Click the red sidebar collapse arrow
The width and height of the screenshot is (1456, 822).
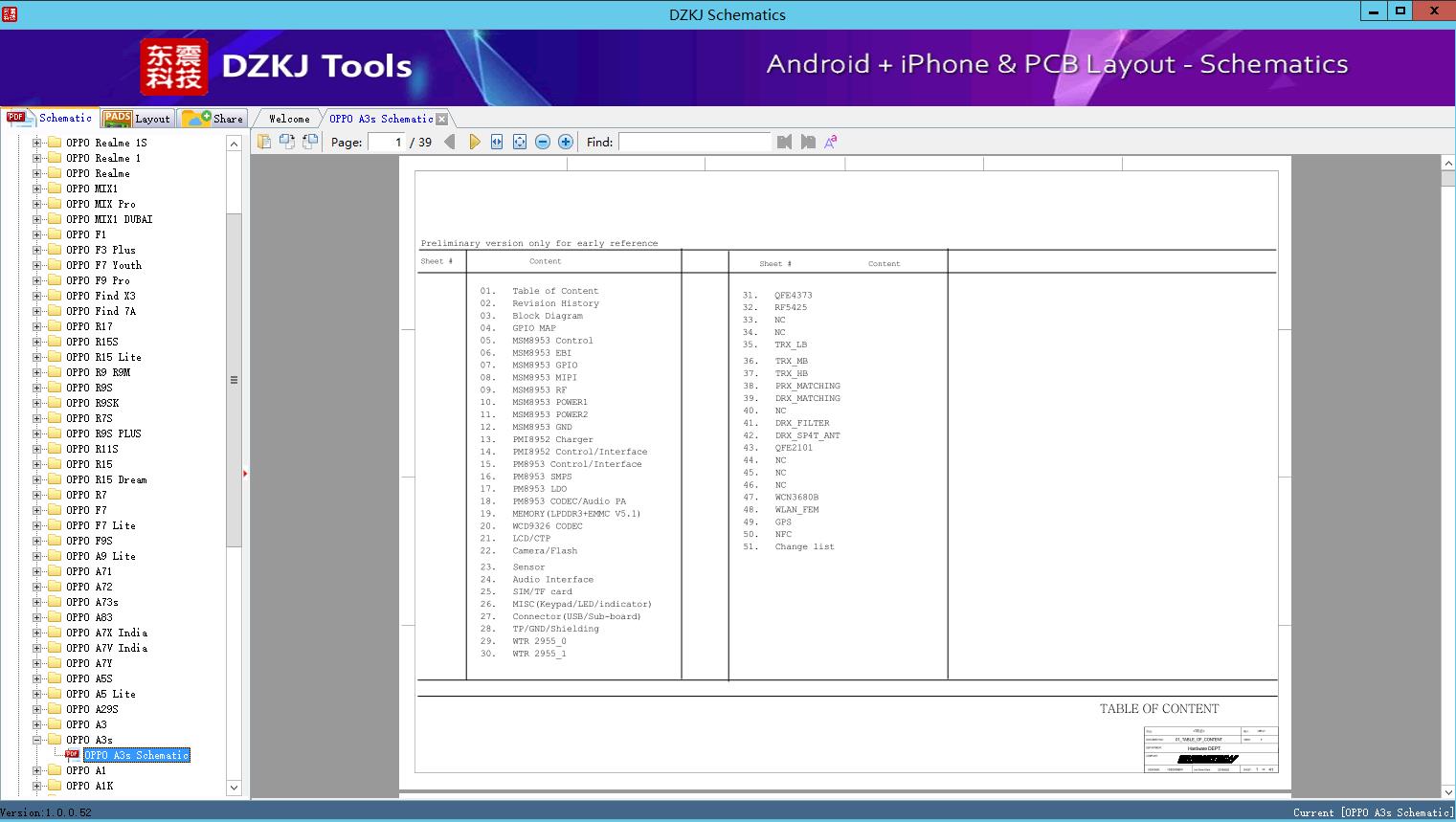tap(245, 474)
